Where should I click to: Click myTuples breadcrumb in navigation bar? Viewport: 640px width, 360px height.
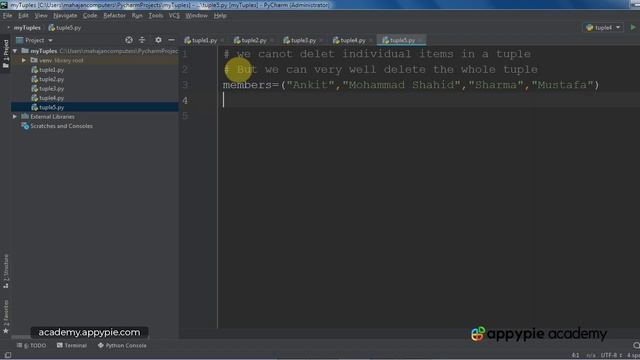[27, 28]
